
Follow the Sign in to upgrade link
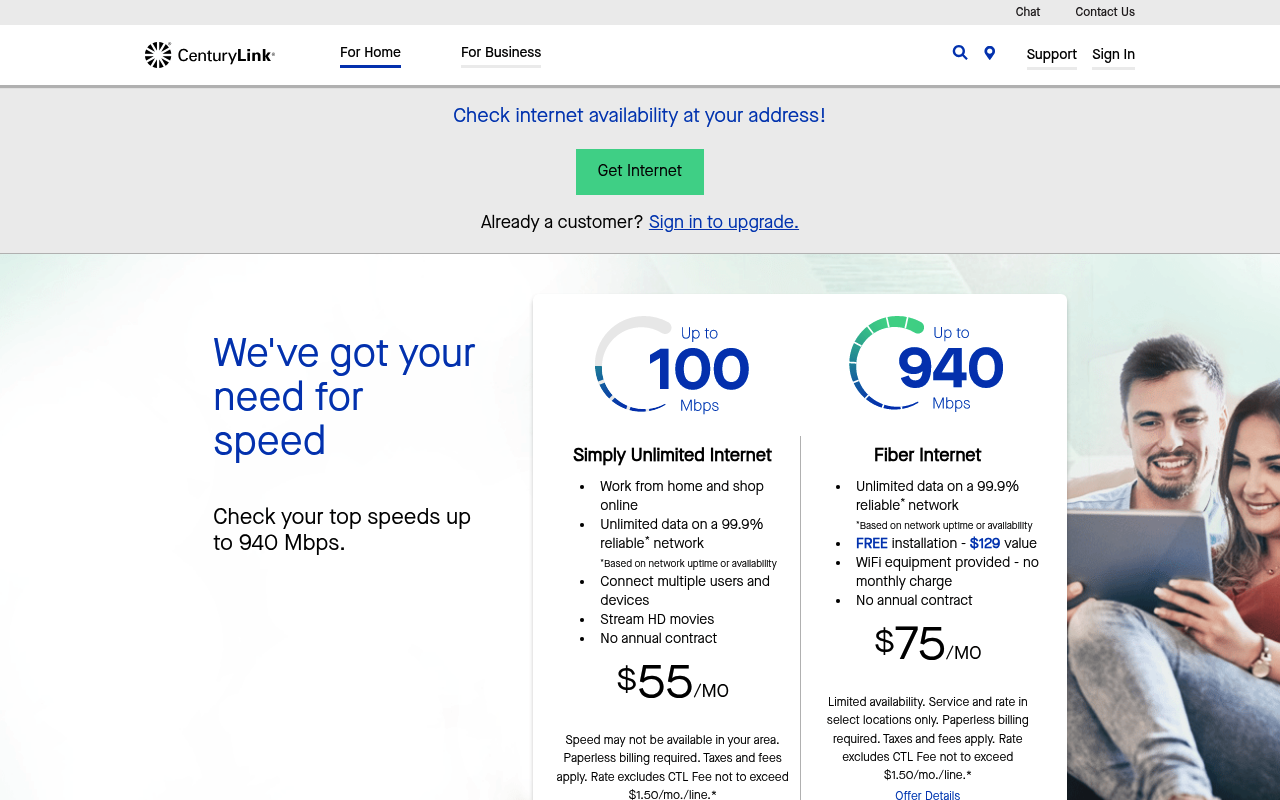724,222
